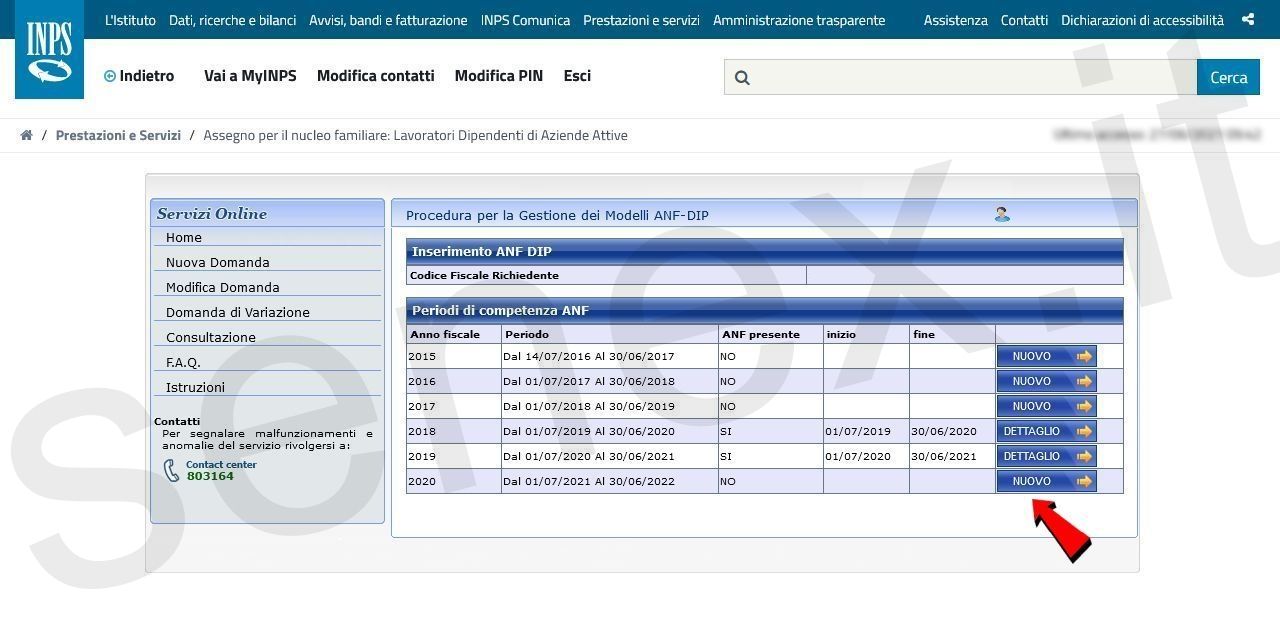Viewport: 1280px width, 643px height.
Task: Open L'Istituto menu
Action: click(x=130, y=20)
